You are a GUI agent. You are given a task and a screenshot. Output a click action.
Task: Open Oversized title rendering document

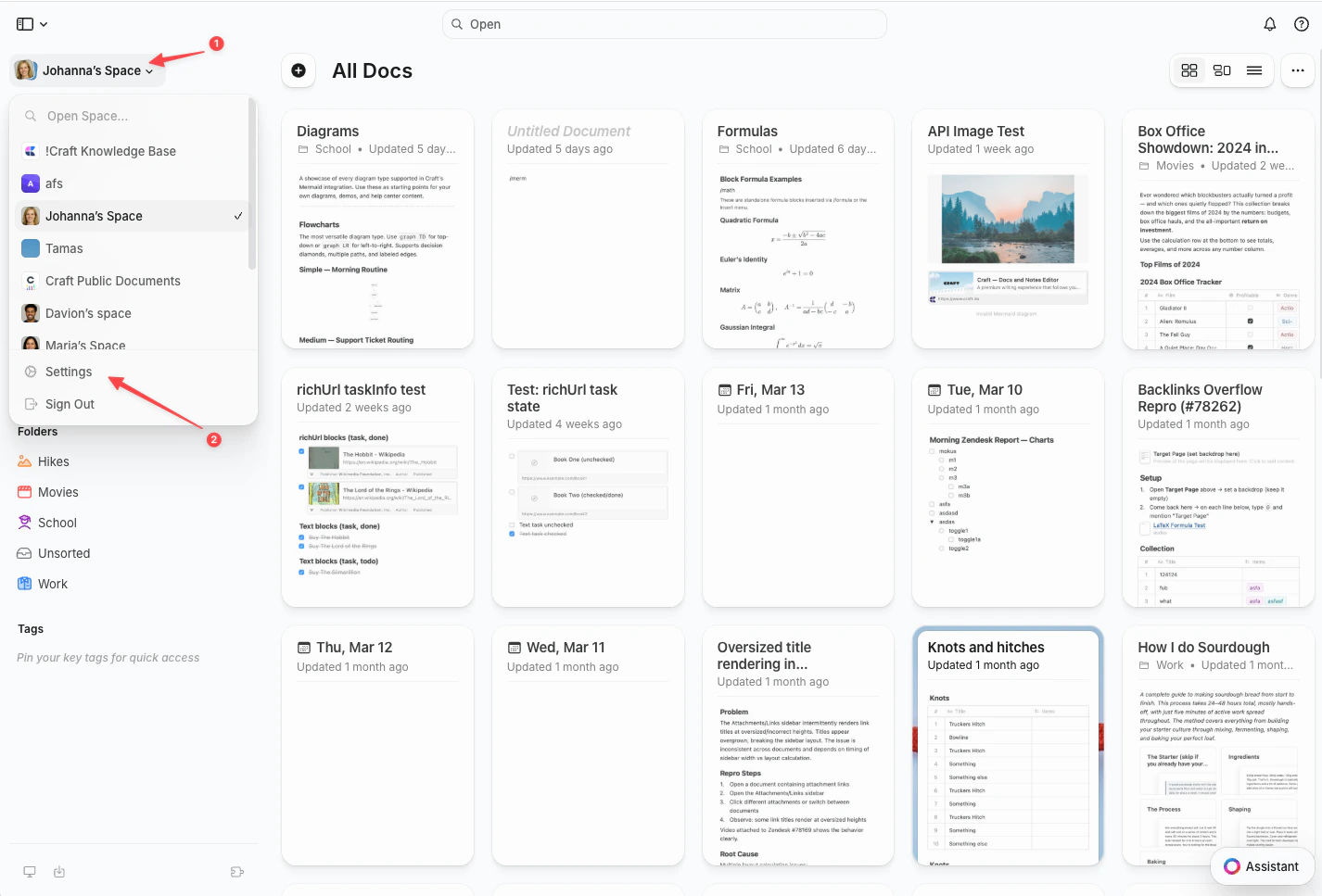(798, 746)
